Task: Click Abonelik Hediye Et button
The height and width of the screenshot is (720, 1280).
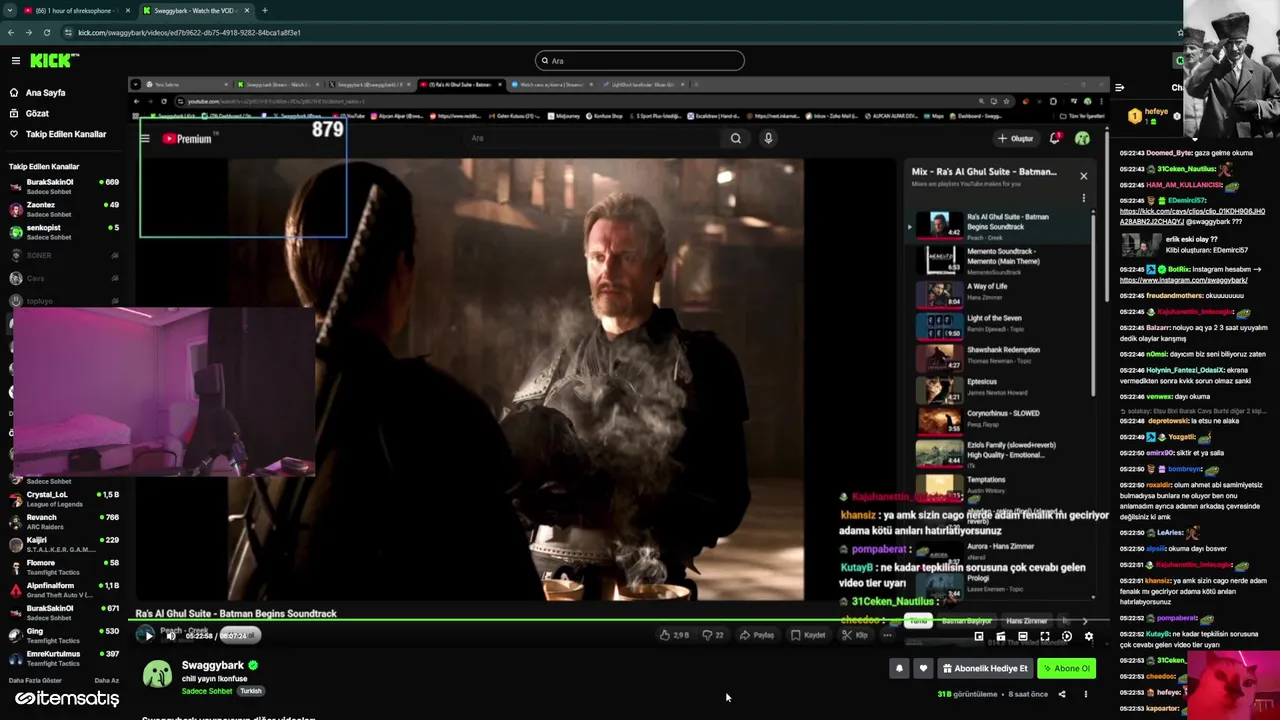Action: click(x=985, y=668)
